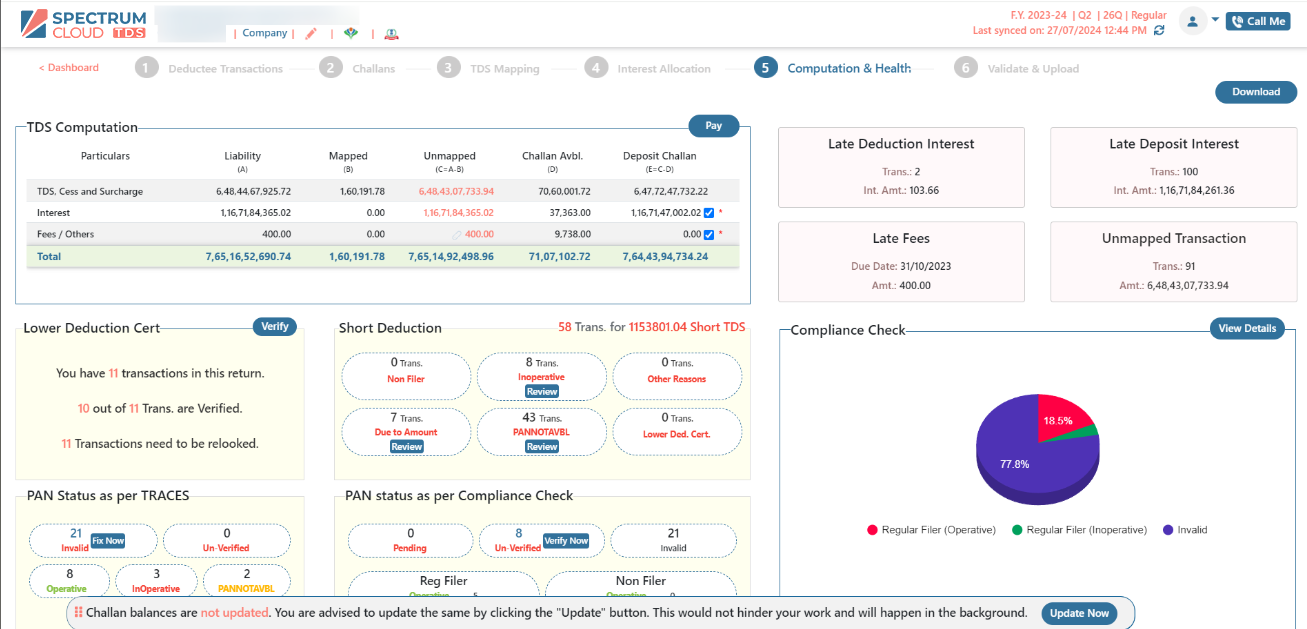Screen dimensions: 1307x629
Task: Click the Pending 0 compliance box
Action: [x=410, y=541]
